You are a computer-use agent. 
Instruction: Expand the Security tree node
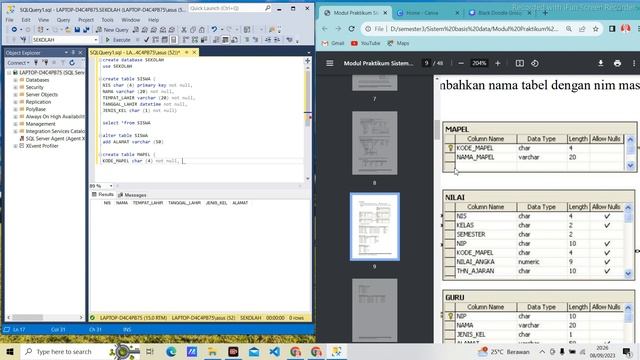[x=15, y=87]
